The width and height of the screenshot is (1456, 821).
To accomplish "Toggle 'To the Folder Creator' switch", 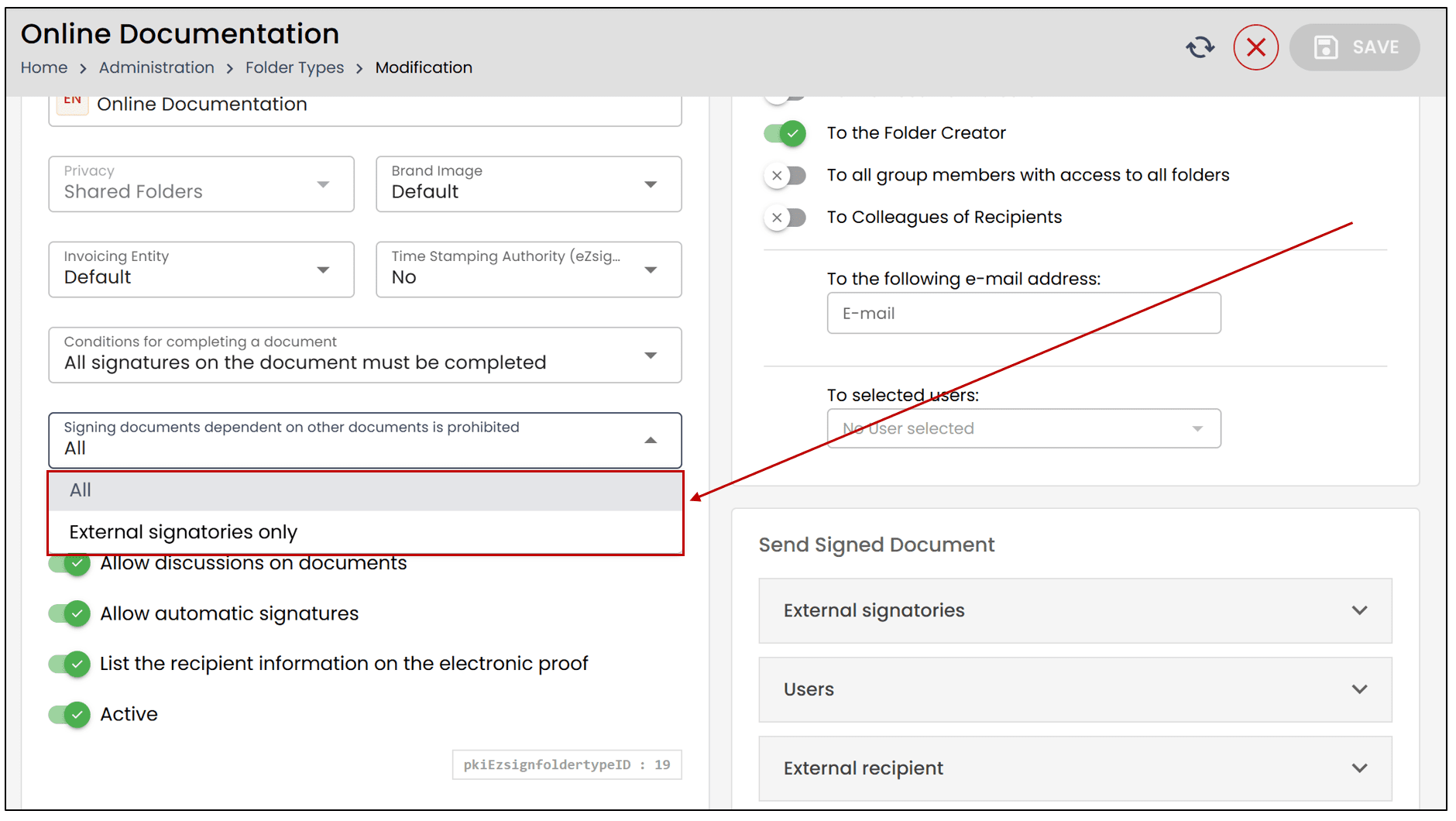I will [x=785, y=133].
